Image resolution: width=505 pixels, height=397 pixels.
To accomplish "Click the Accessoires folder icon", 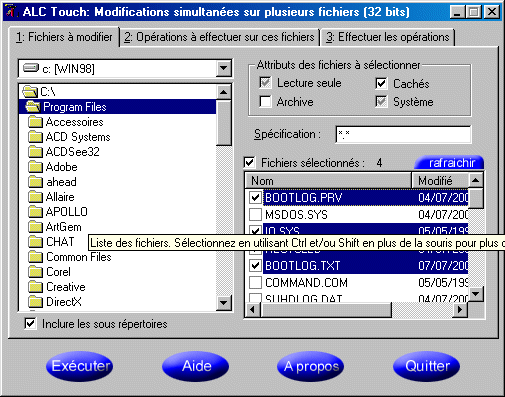I will click(35, 122).
